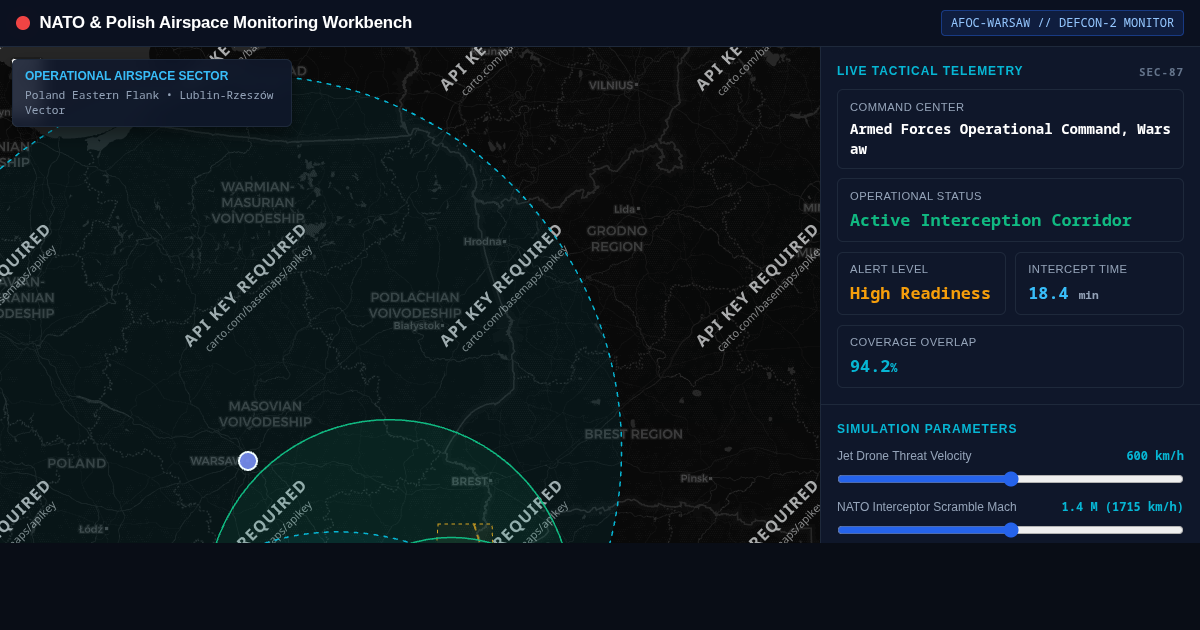Screen dimensions: 1200x630
Task: Click the Hrodna city label on map
Action: click(485, 241)
